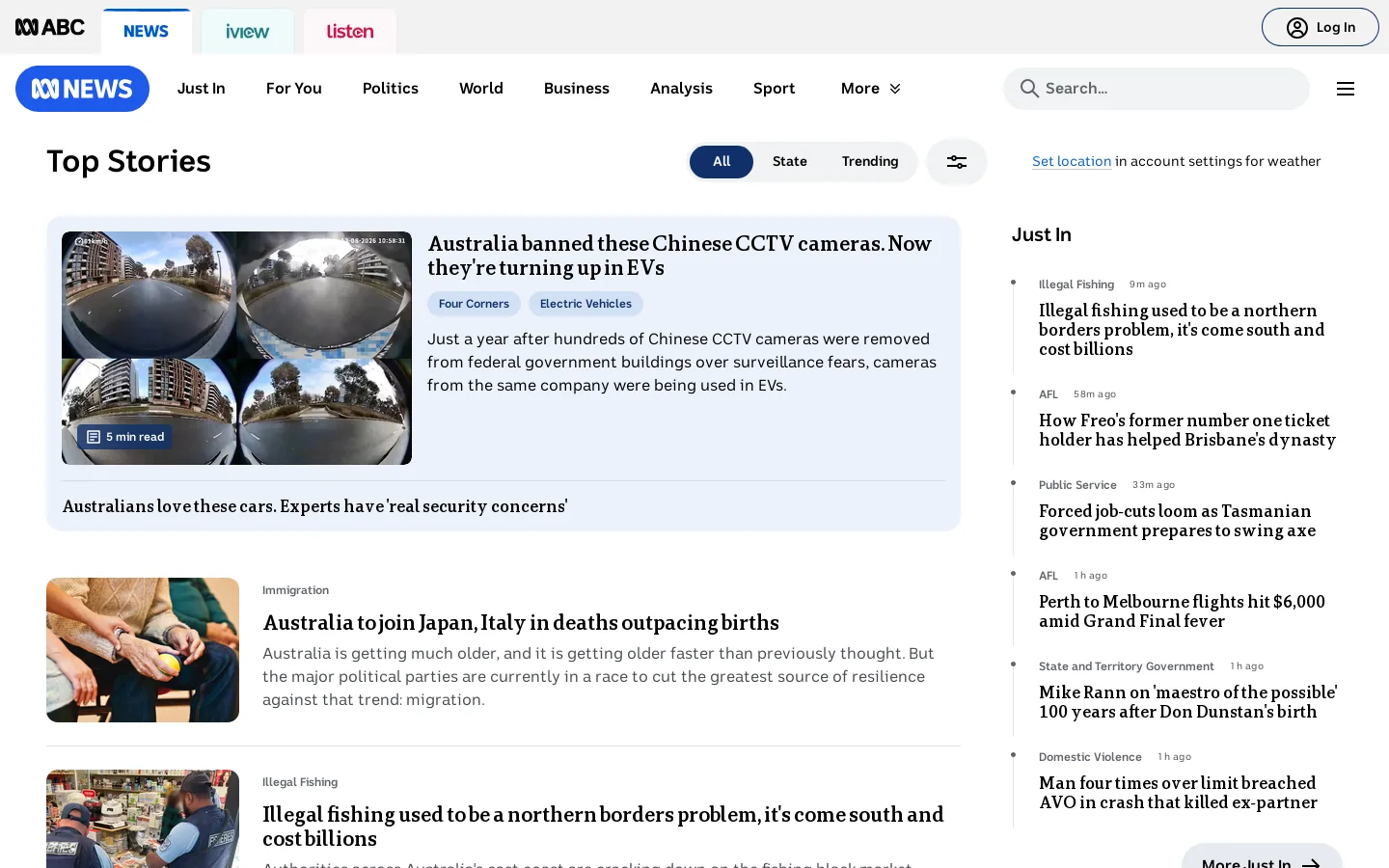Click the Immigration topic label
Viewport: 1389px width, 868px height.
click(x=295, y=590)
